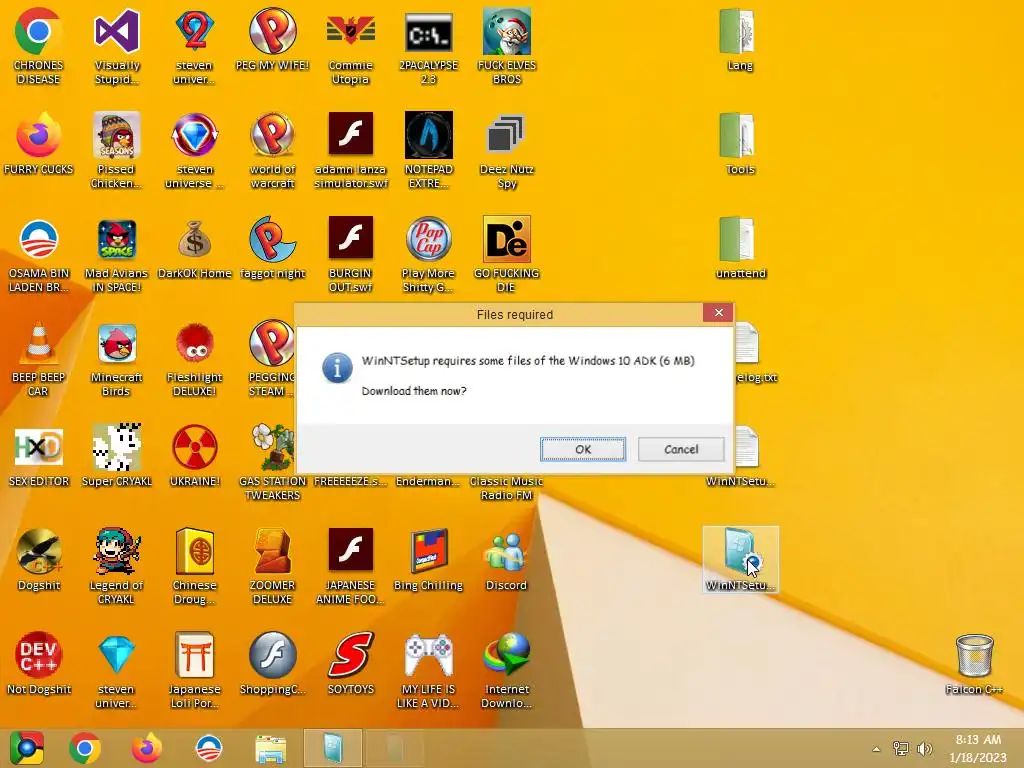Select the Legend of CRYAKL icon
Viewport: 1024px width, 768px height.
(x=116, y=566)
